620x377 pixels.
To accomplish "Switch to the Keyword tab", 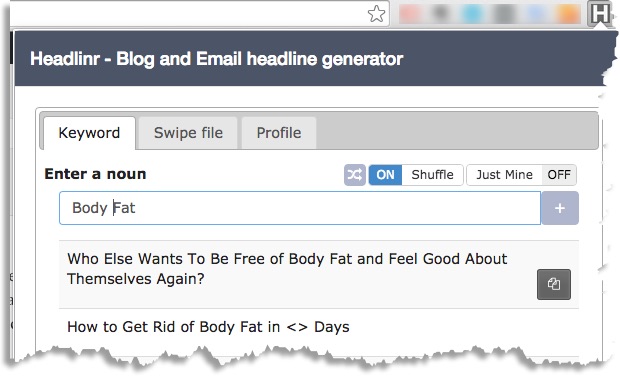I will tap(89, 133).
